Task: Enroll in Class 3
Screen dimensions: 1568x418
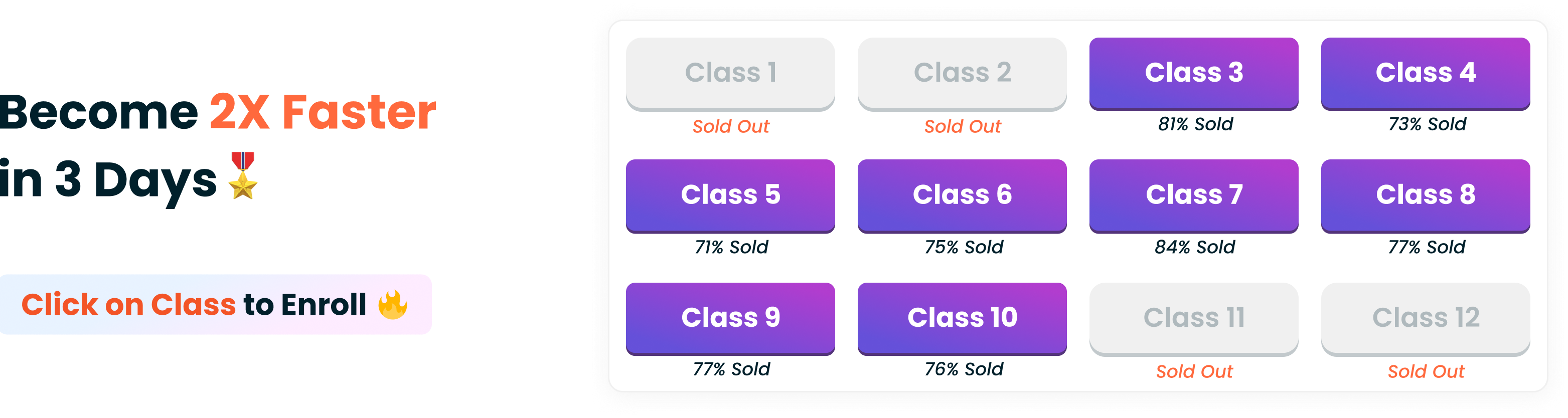Action: point(1194,73)
